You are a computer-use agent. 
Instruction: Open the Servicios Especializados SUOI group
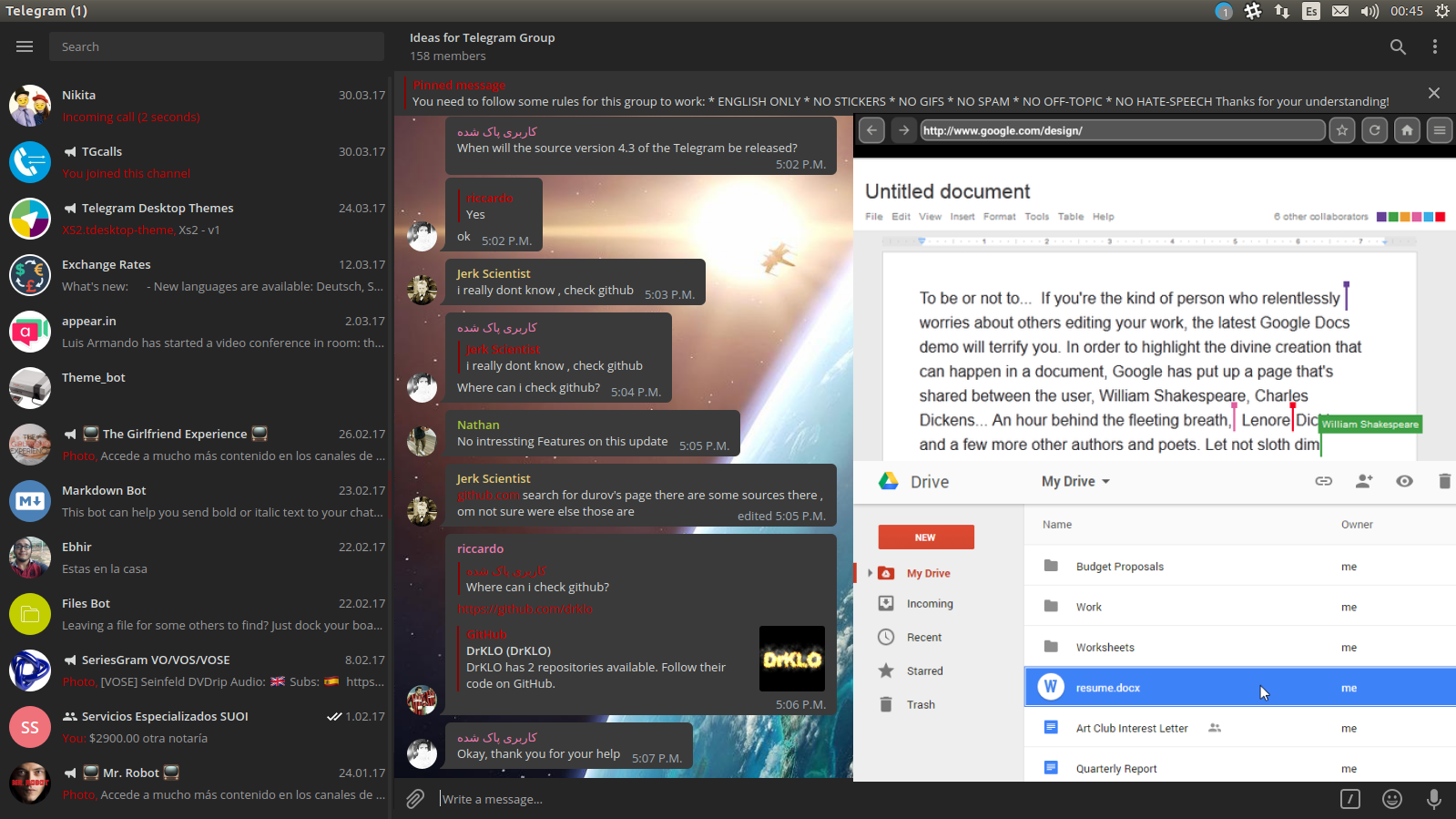196,727
